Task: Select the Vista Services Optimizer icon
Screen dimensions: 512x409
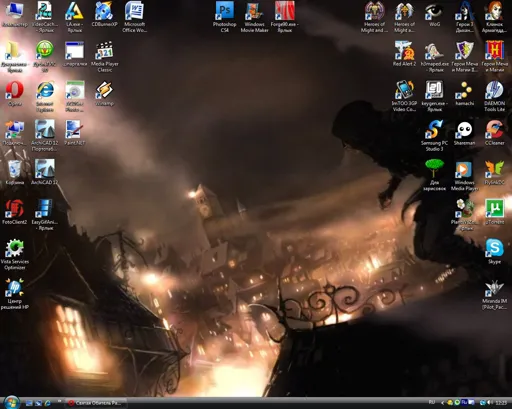Action: (15, 254)
